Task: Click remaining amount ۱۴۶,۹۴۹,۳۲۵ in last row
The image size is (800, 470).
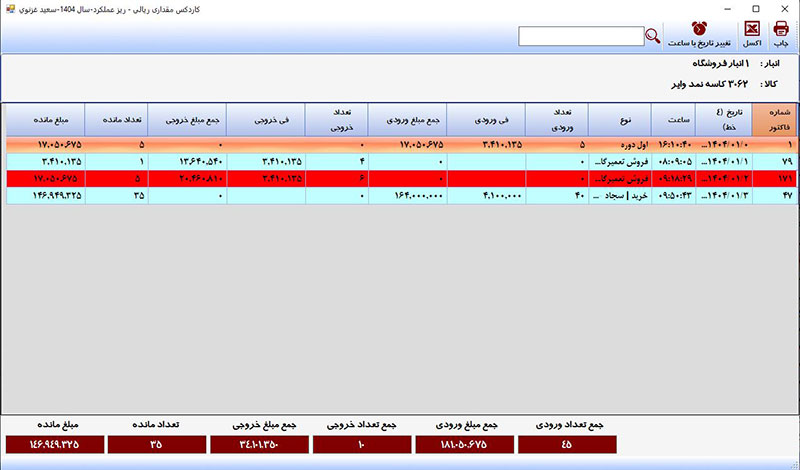Action: click(x=46, y=195)
